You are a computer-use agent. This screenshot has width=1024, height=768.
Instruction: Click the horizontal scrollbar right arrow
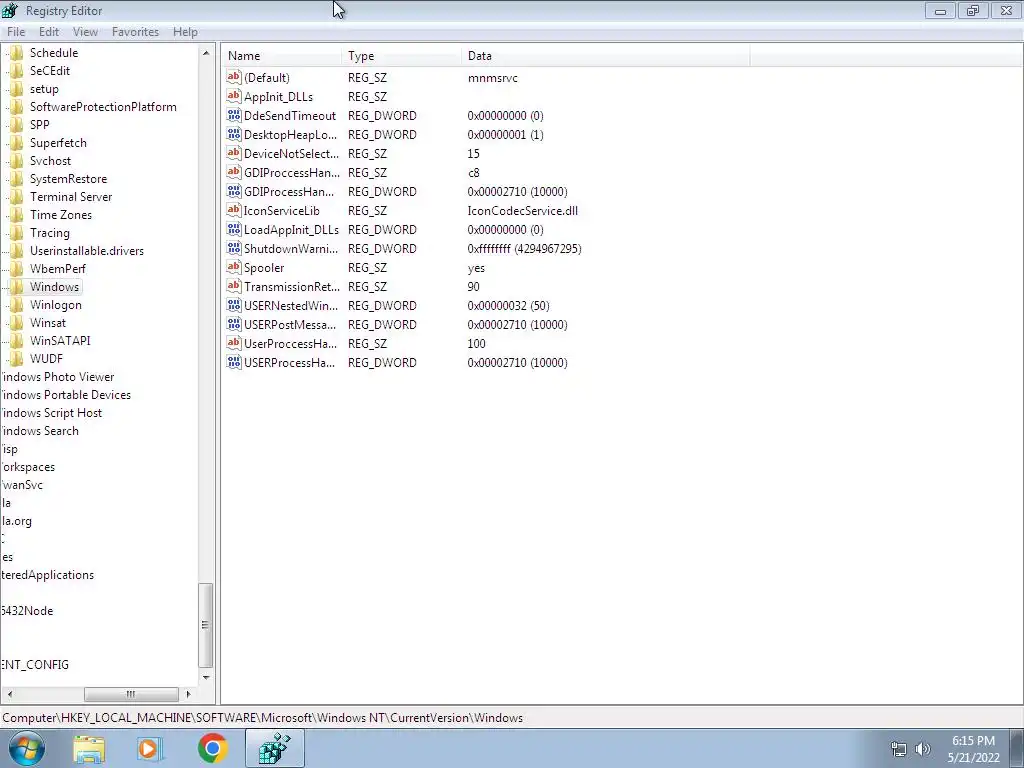[x=188, y=694]
